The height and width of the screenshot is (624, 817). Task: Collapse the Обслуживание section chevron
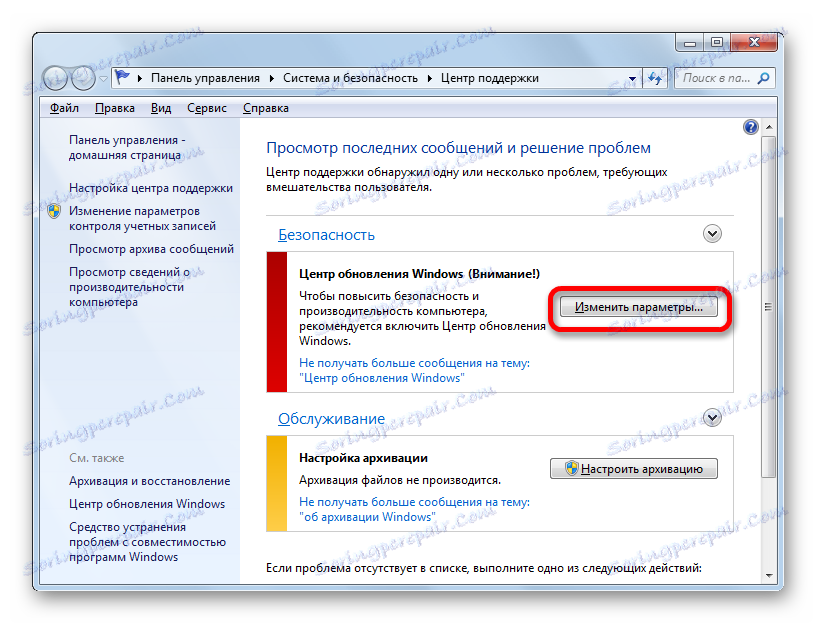click(x=712, y=417)
